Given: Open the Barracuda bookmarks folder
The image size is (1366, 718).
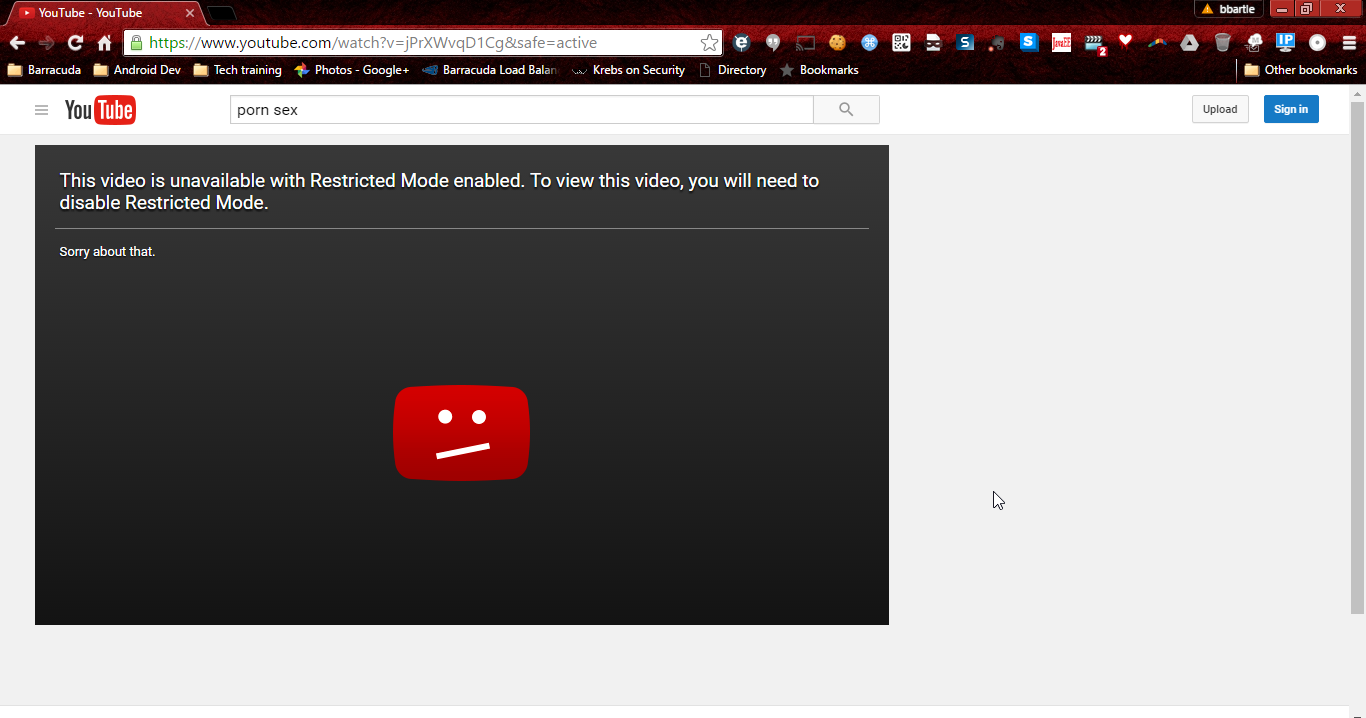Looking at the screenshot, I should click(44, 70).
